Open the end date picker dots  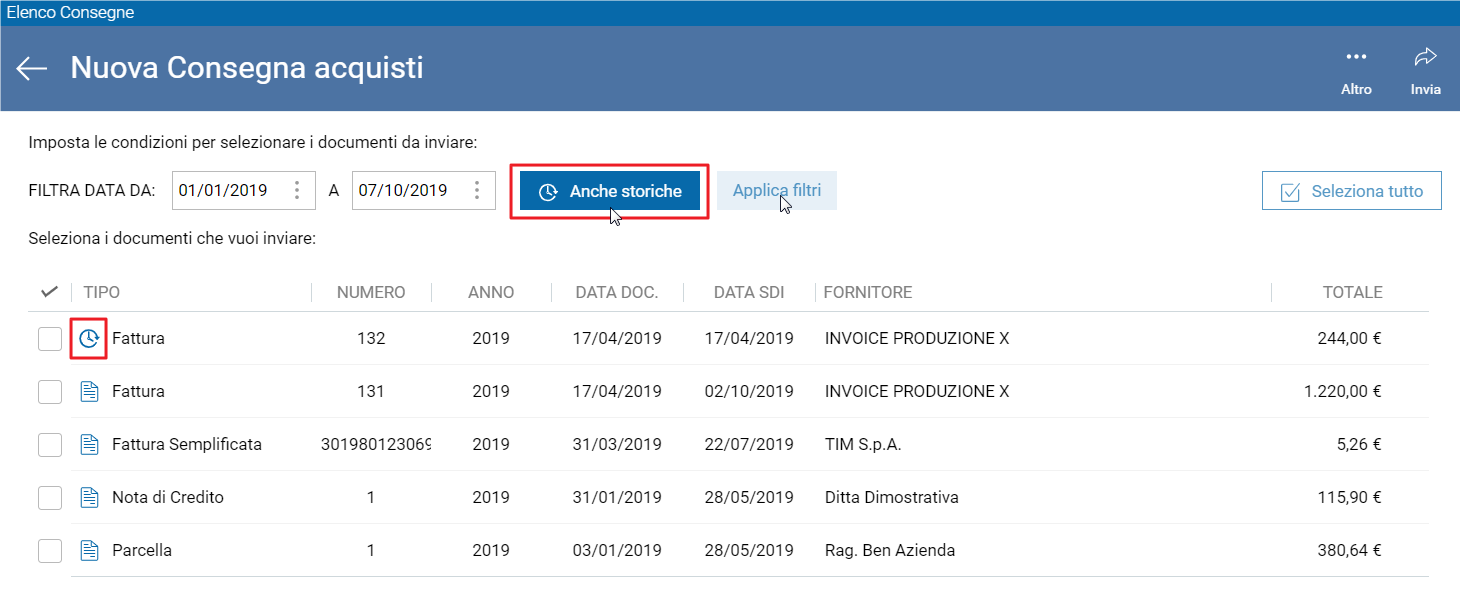[x=477, y=190]
